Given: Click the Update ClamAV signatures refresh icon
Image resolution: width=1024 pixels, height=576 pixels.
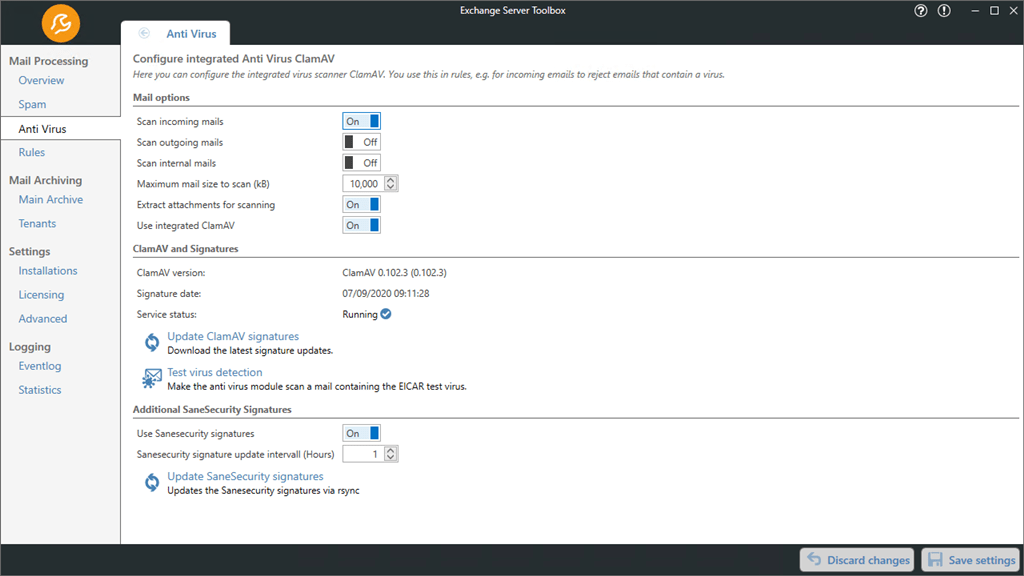Looking at the screenshot, I should point(151,341).
